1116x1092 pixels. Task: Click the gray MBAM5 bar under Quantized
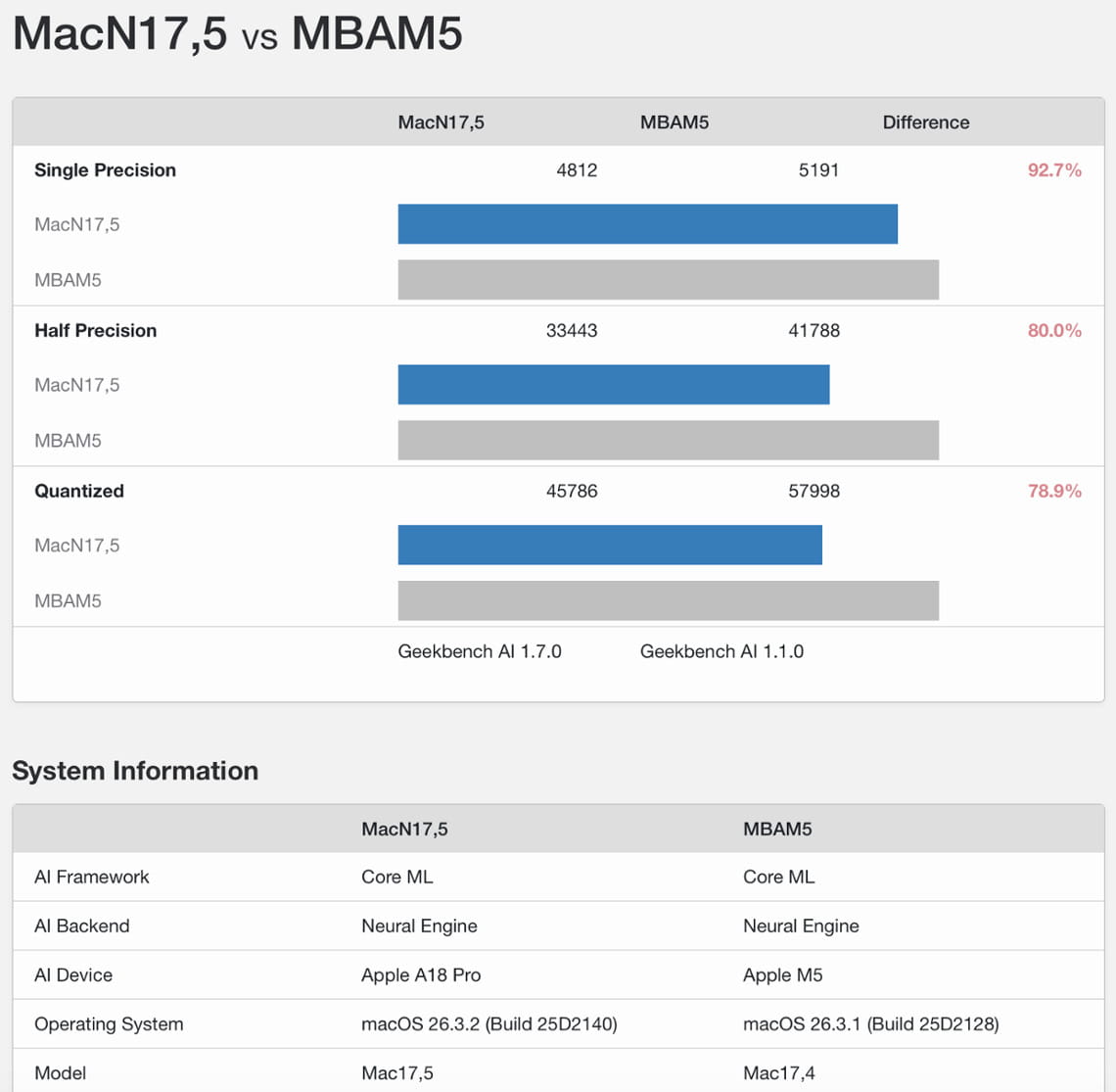[x=668, y=600]
